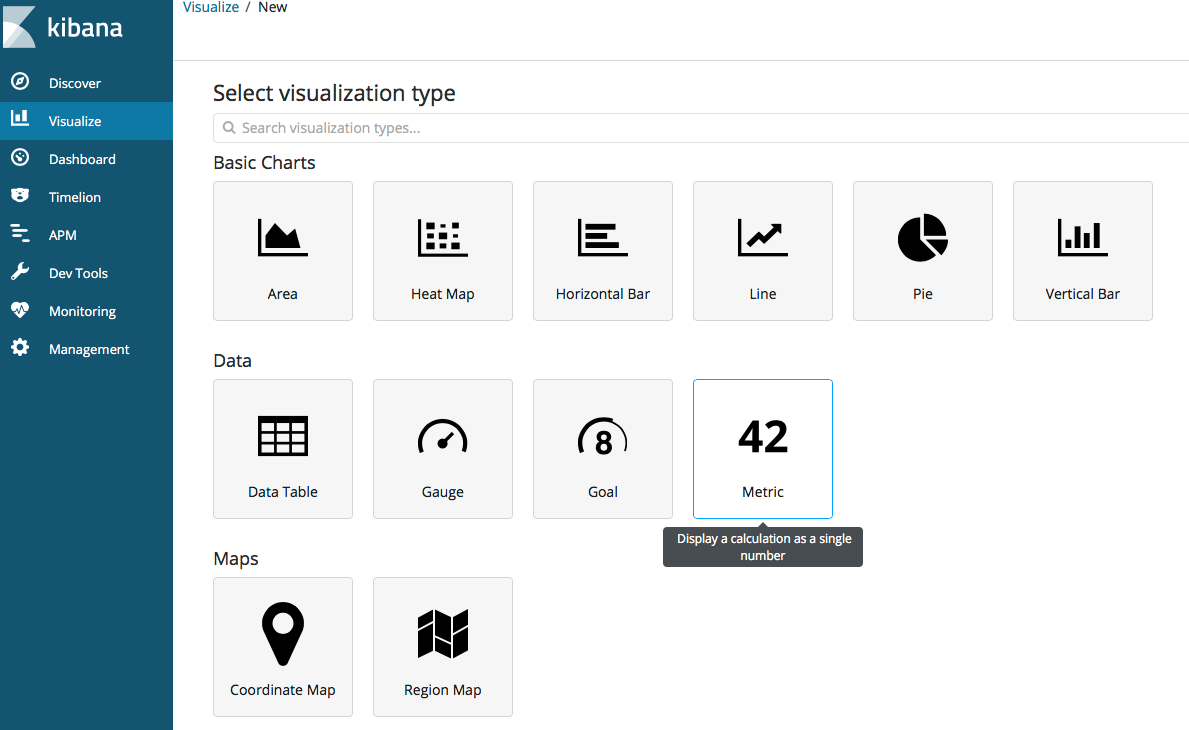The height and width of the screenshot is (730, 1189).
Task: Click the Region Map label
Action: (443, 690)
